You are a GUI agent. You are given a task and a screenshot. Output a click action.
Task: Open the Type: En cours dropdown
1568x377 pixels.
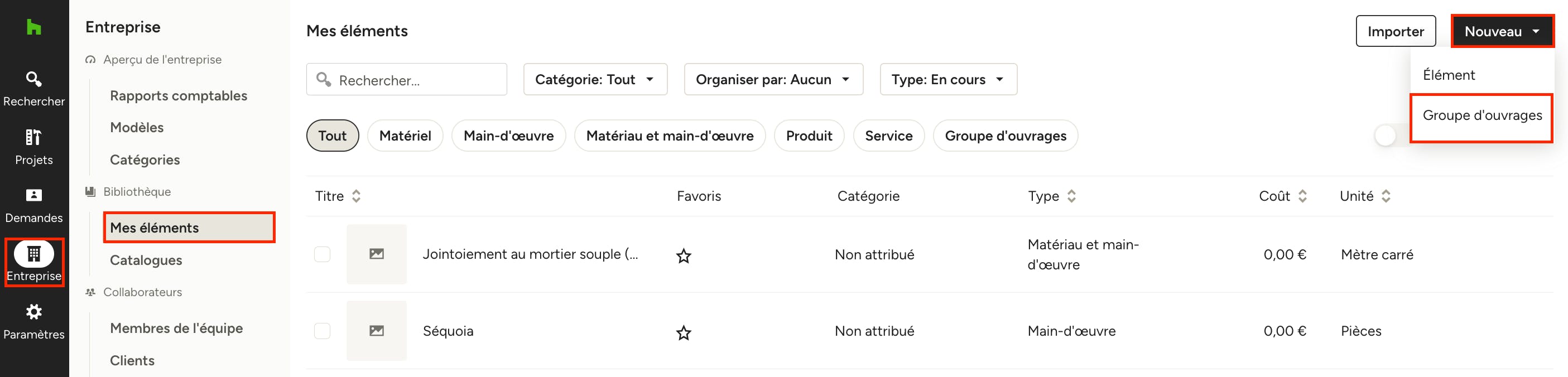[x=947, y=79]
